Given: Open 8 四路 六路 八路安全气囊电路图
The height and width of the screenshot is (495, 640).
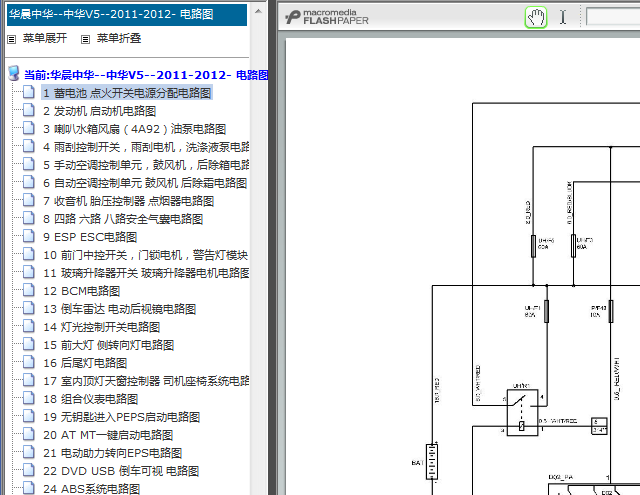Looking at the screenshot, I should click(x=123, y=219).
